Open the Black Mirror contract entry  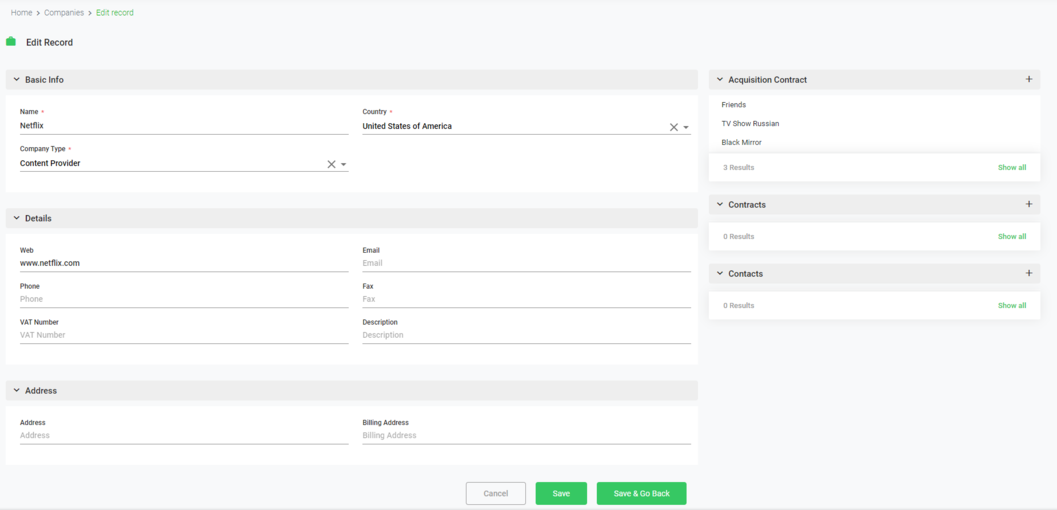click(741, 142)
